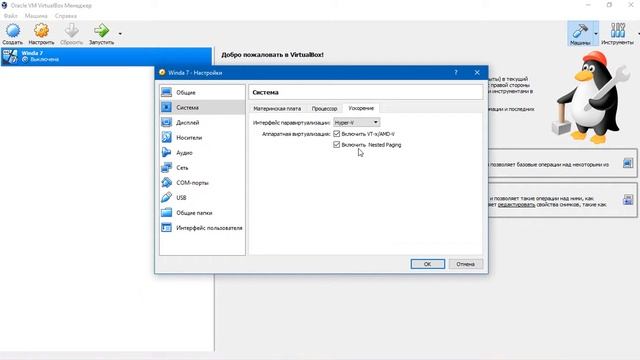Confirm settings with OK button
The height and width of the screenshot is (360, 640).
pos(427,264)
